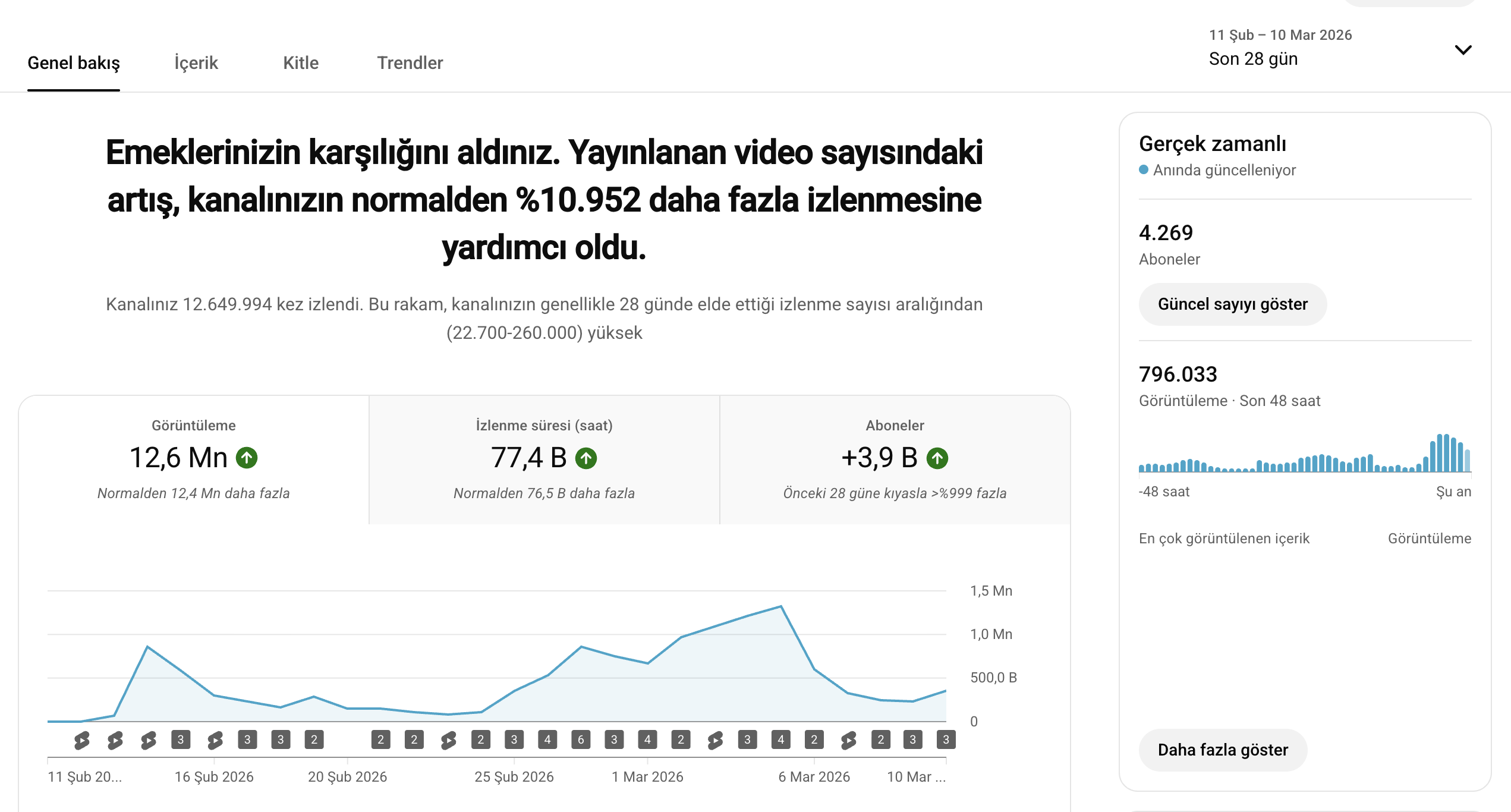The image size is (1511, 812).
Task: Click the 20 Şub 2026 axis label
Action: (x=347, y=777)
